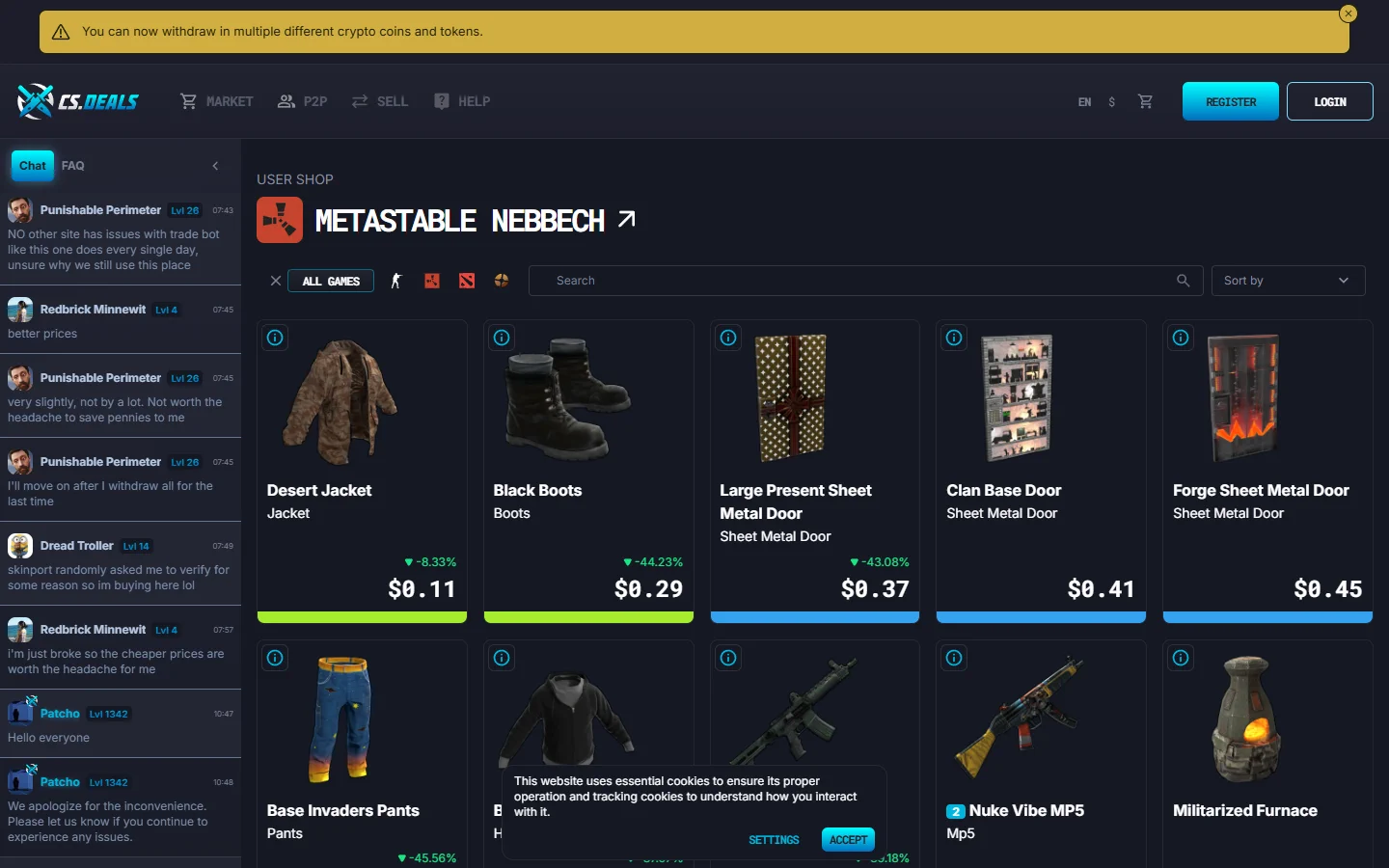
Task: Show info for Forge Sheet Metal Door
Action: (x=1181, y=338)
